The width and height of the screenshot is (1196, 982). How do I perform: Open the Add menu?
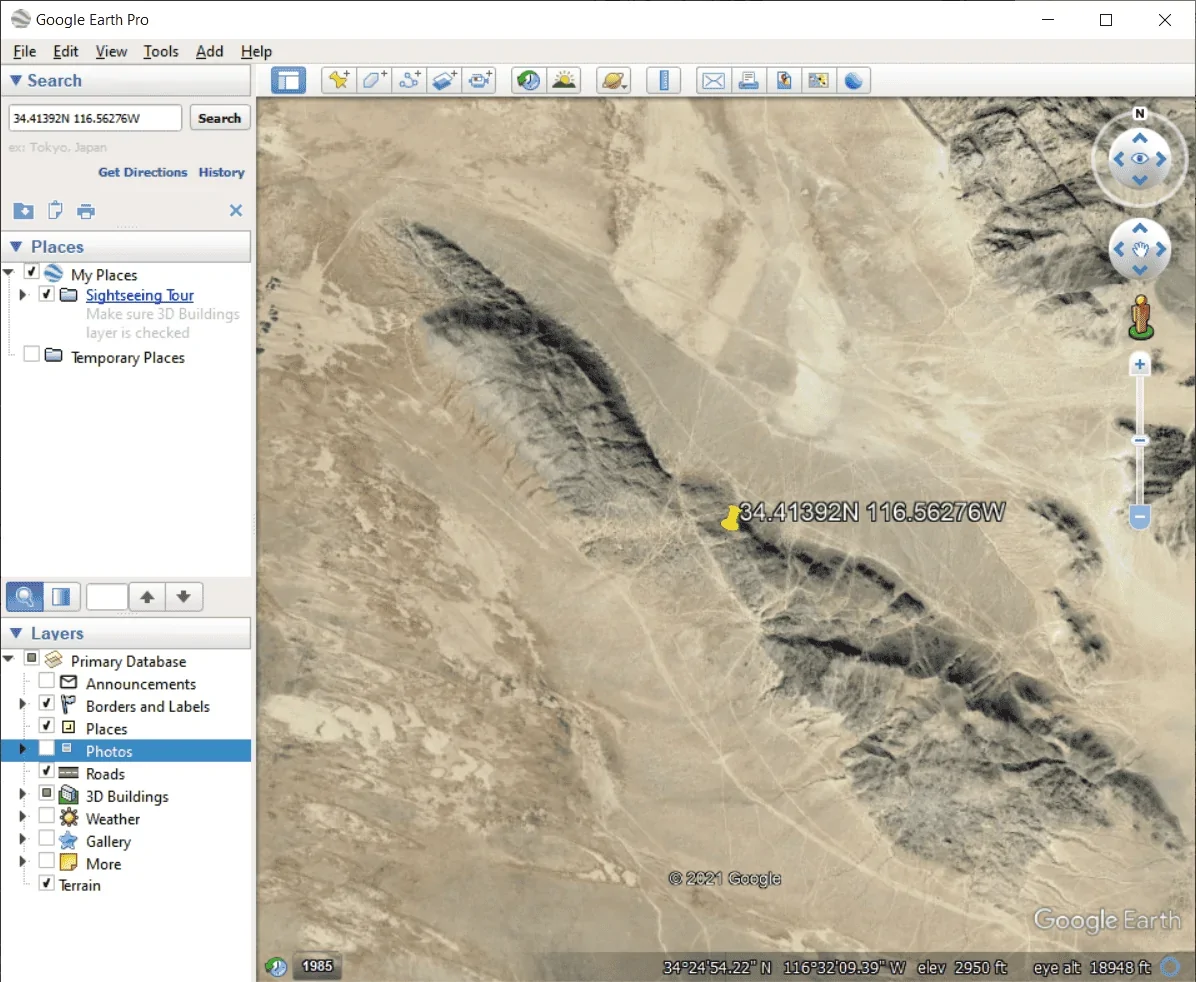pos(209,51)
